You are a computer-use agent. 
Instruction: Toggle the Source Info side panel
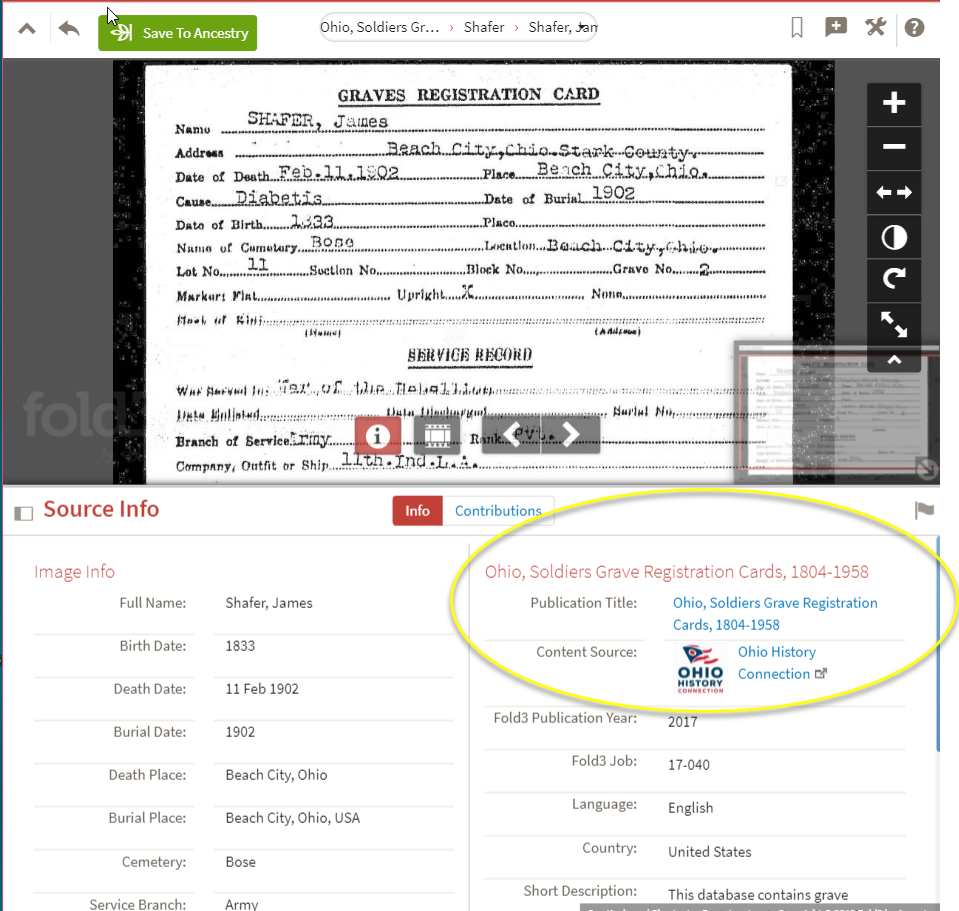(24, 513)
